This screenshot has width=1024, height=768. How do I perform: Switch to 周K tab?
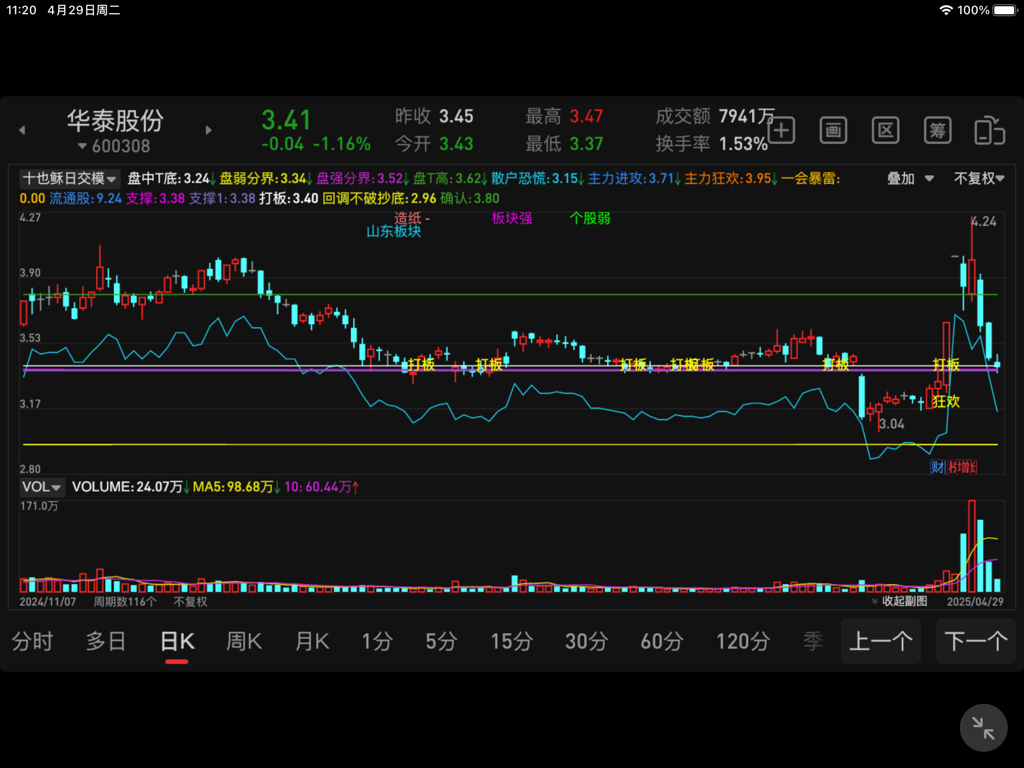point(244,641)
